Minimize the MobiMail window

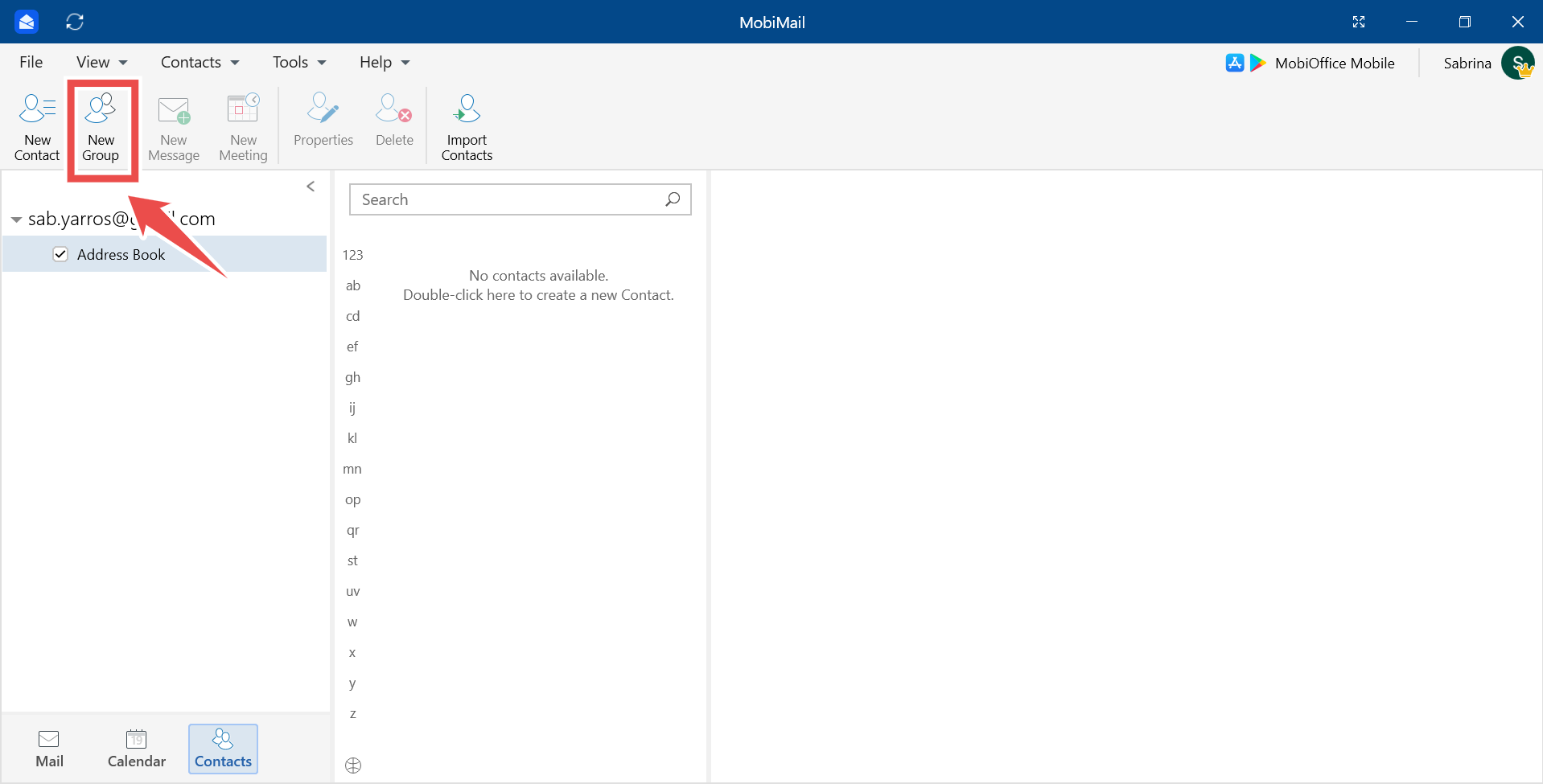click(x=1412, y=22)
